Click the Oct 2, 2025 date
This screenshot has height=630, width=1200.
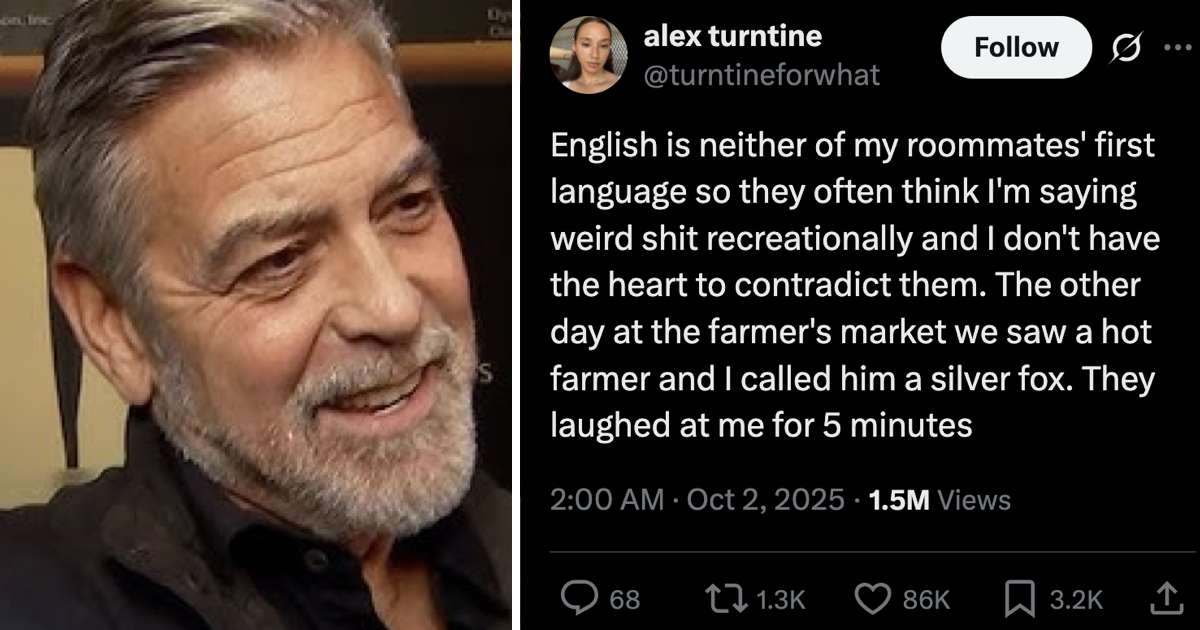765,500
